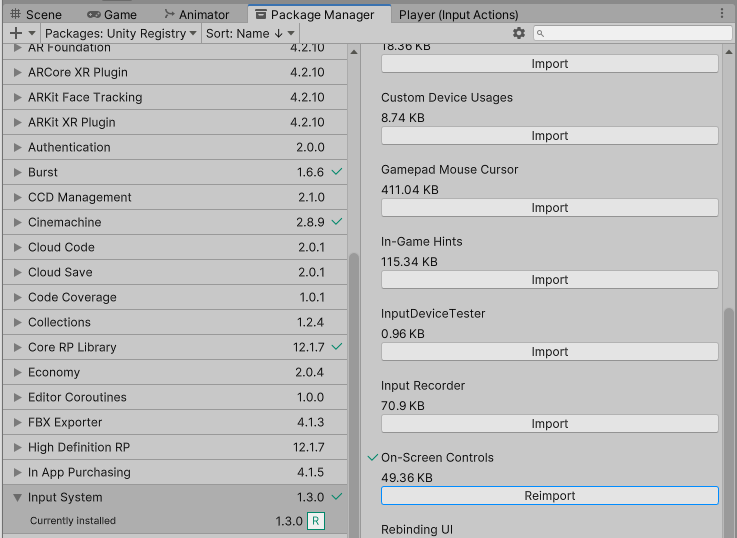
Task: Select the Editor Coroutines package
Action: click(175, 397)
